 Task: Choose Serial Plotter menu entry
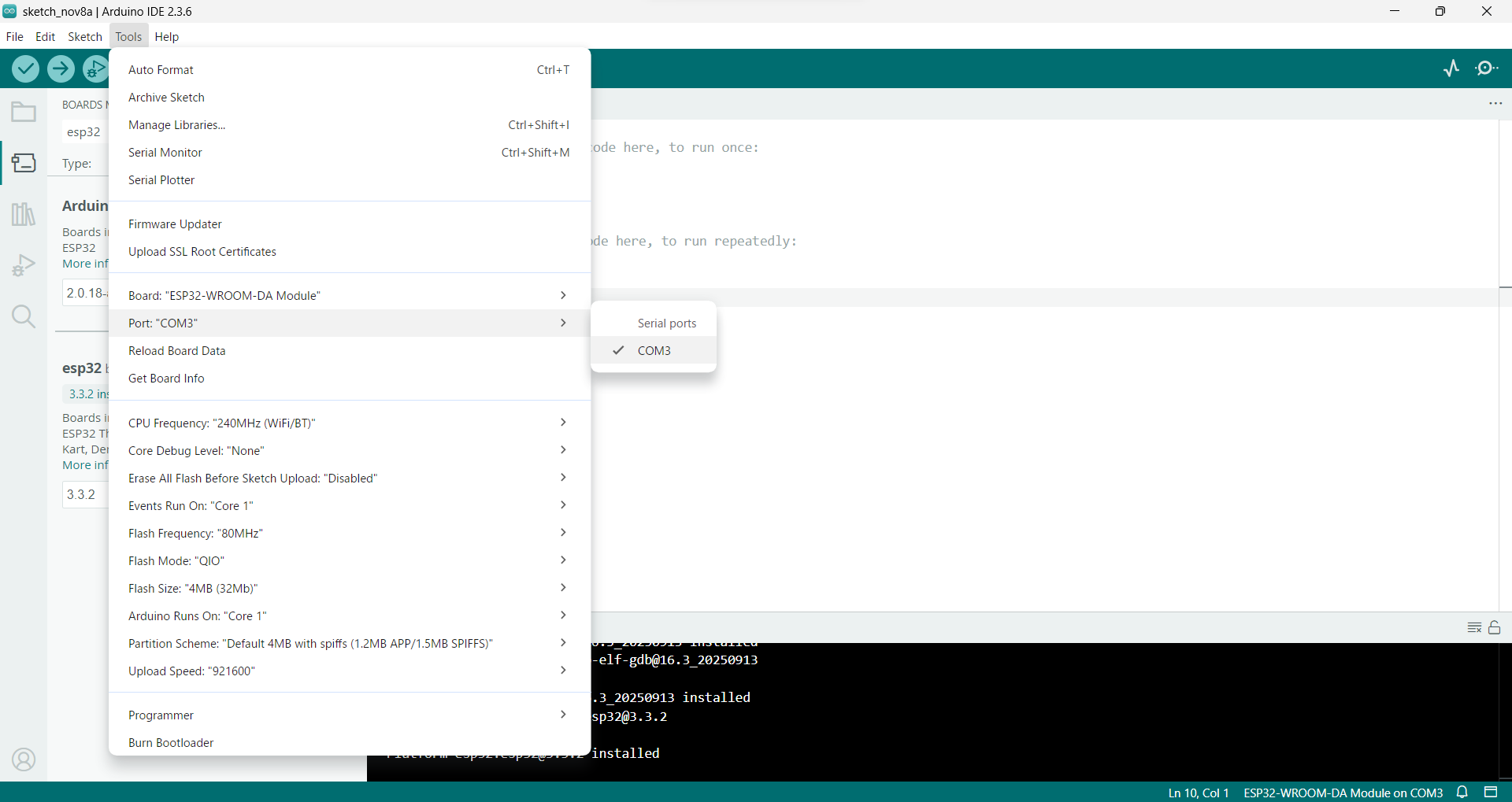[350, 180]
